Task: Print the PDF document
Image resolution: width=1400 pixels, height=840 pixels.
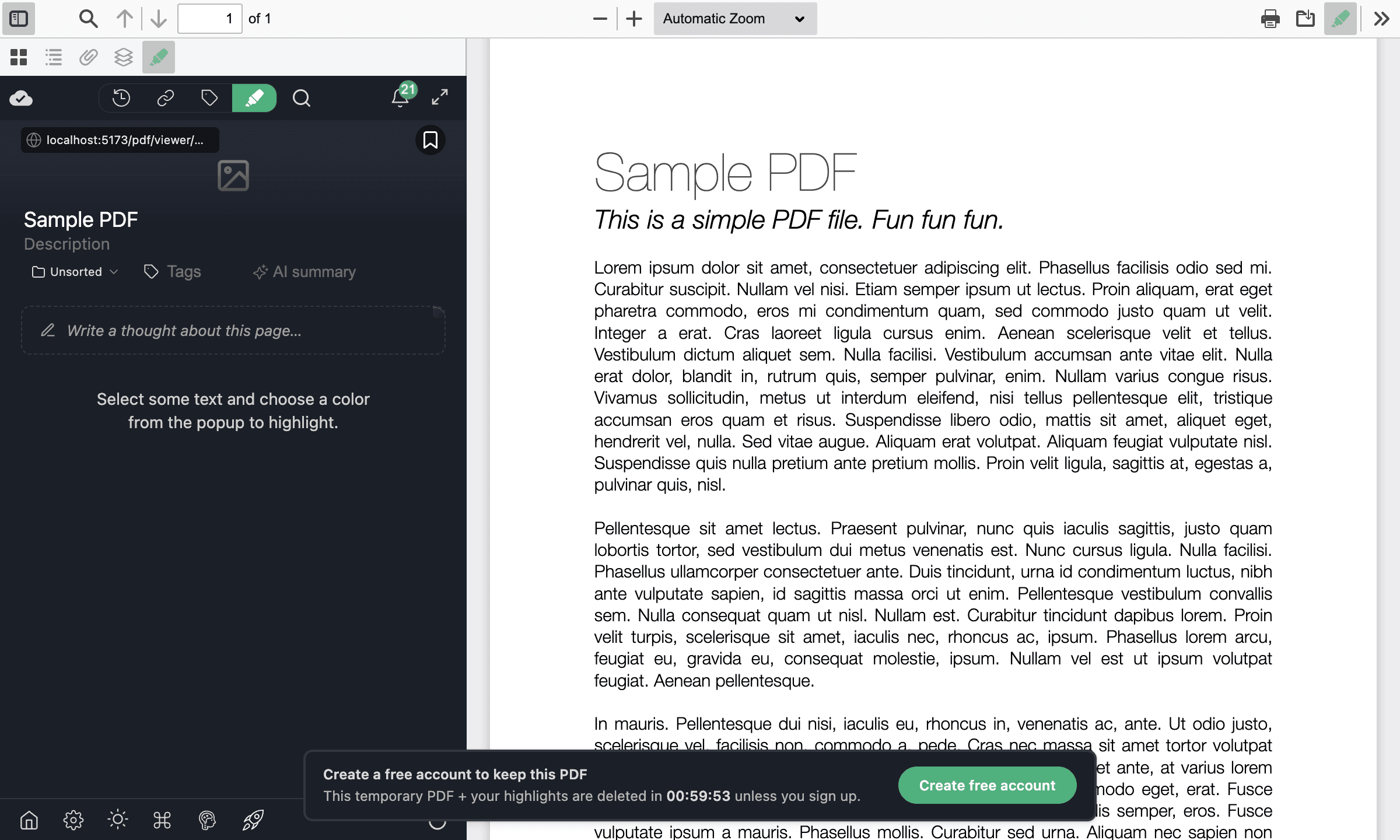Action: pyautogui.click(x=1270, y=19)
